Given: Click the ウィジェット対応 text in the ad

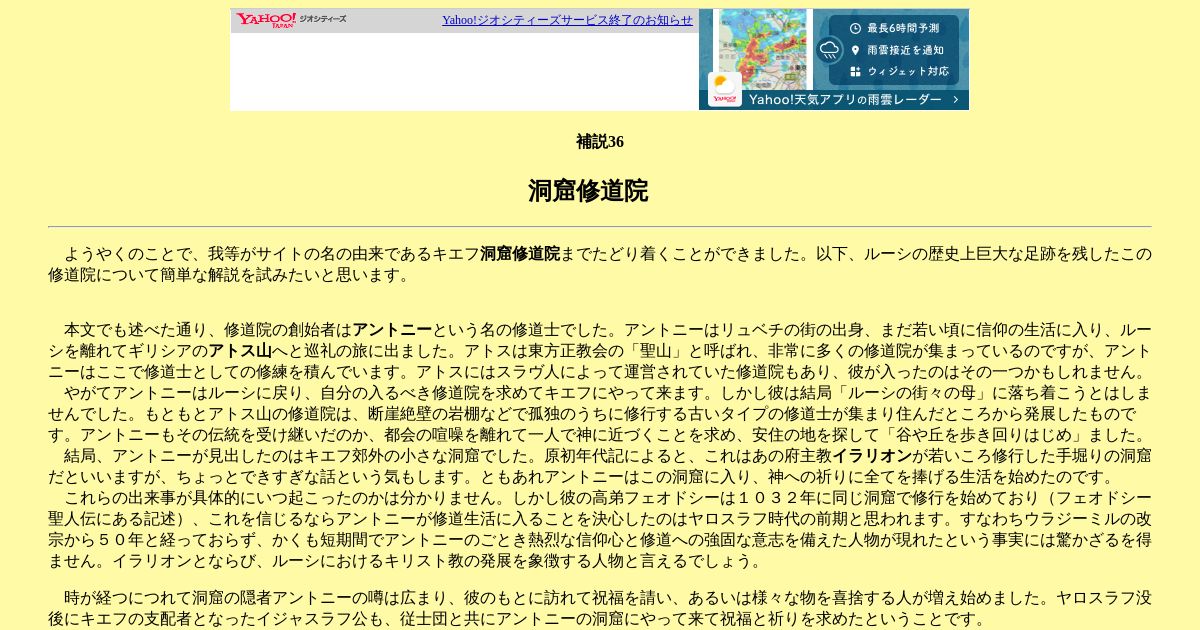Looking at the screenshot, I should click(908, 72).
